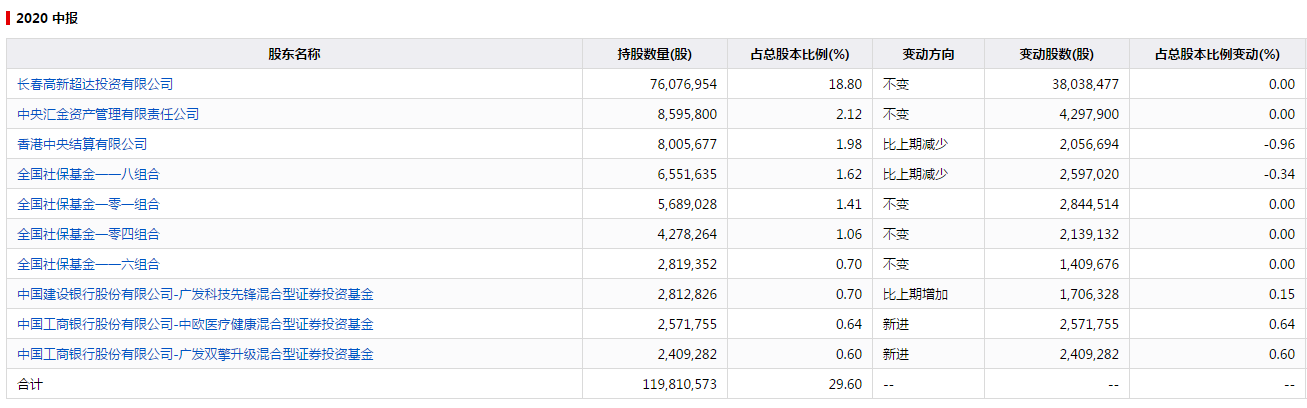Open 全国社保基金一一八组合 link

click(x=88, y=174)
